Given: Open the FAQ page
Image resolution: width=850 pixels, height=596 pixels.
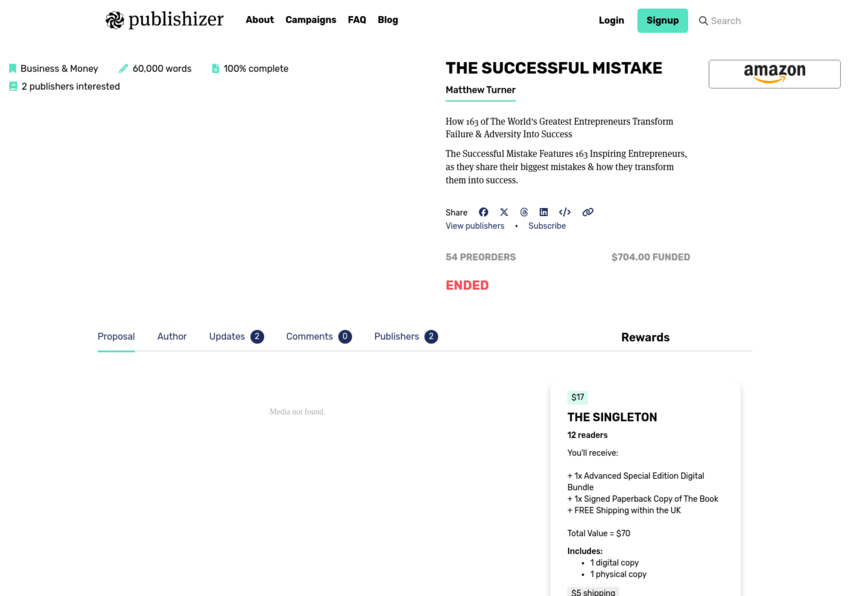Looking at the screenshot, I should [357, 20].
